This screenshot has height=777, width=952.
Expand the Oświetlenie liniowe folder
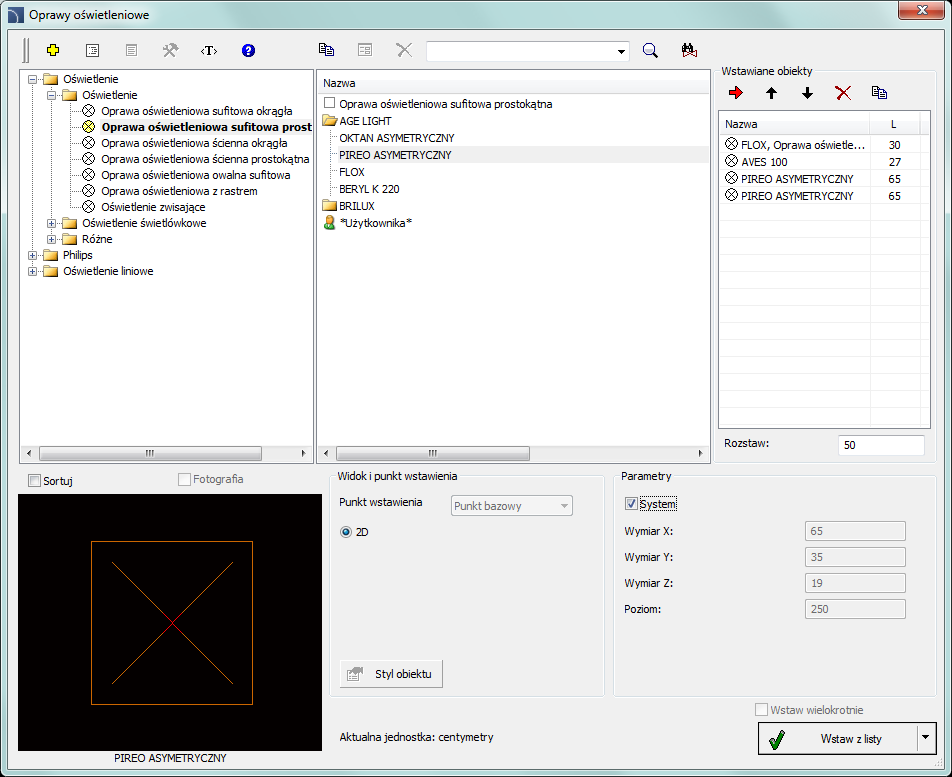click(x=32, y=271)
